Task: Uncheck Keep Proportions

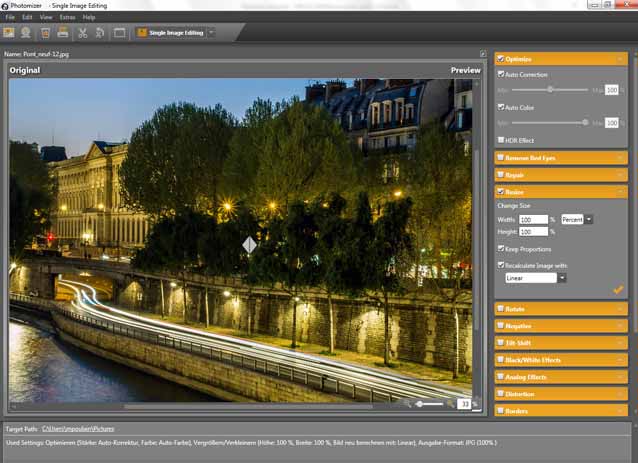Action: 502,248
